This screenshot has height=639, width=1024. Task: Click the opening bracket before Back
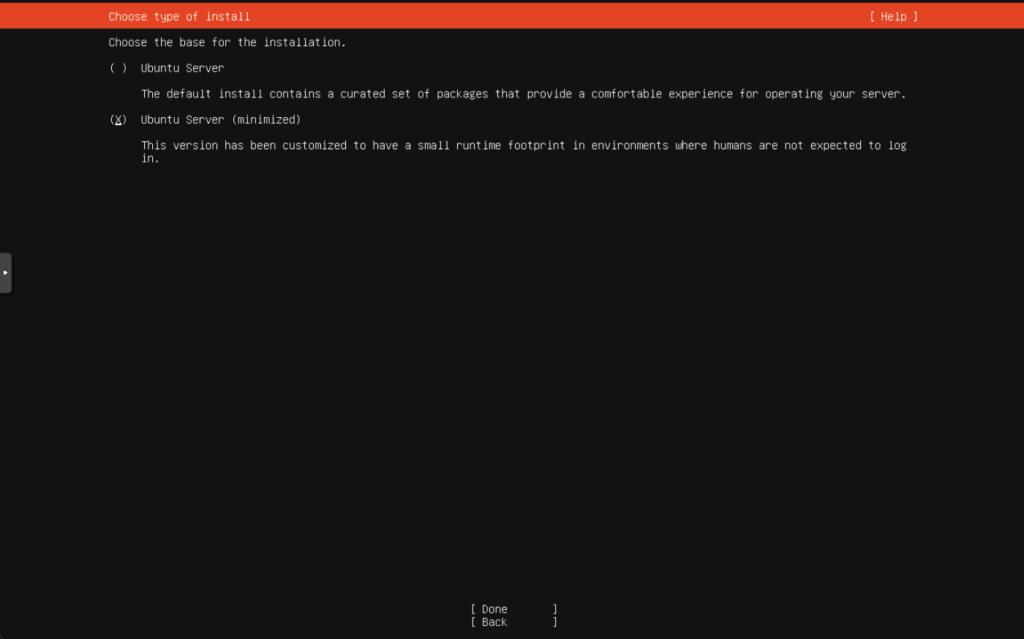(473, 622)
